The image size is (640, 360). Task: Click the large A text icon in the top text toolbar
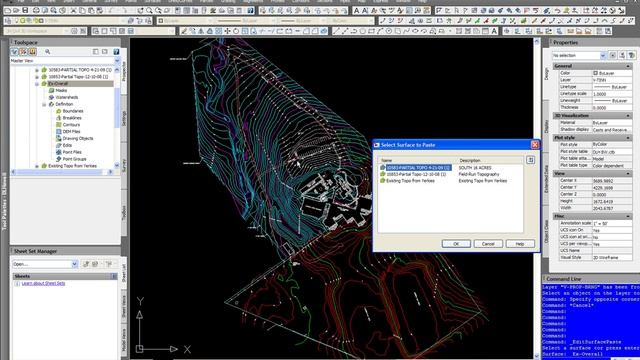[x=357, y=10]
